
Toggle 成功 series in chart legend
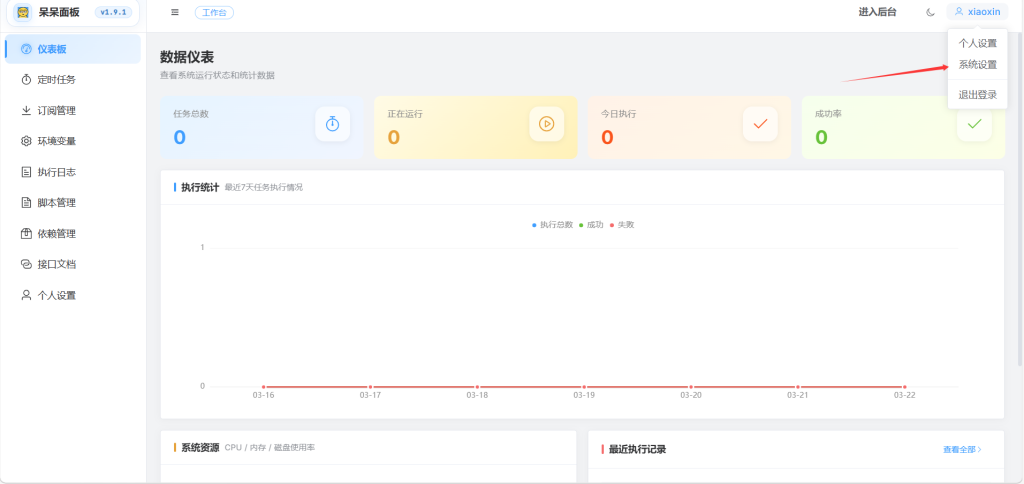590,225
